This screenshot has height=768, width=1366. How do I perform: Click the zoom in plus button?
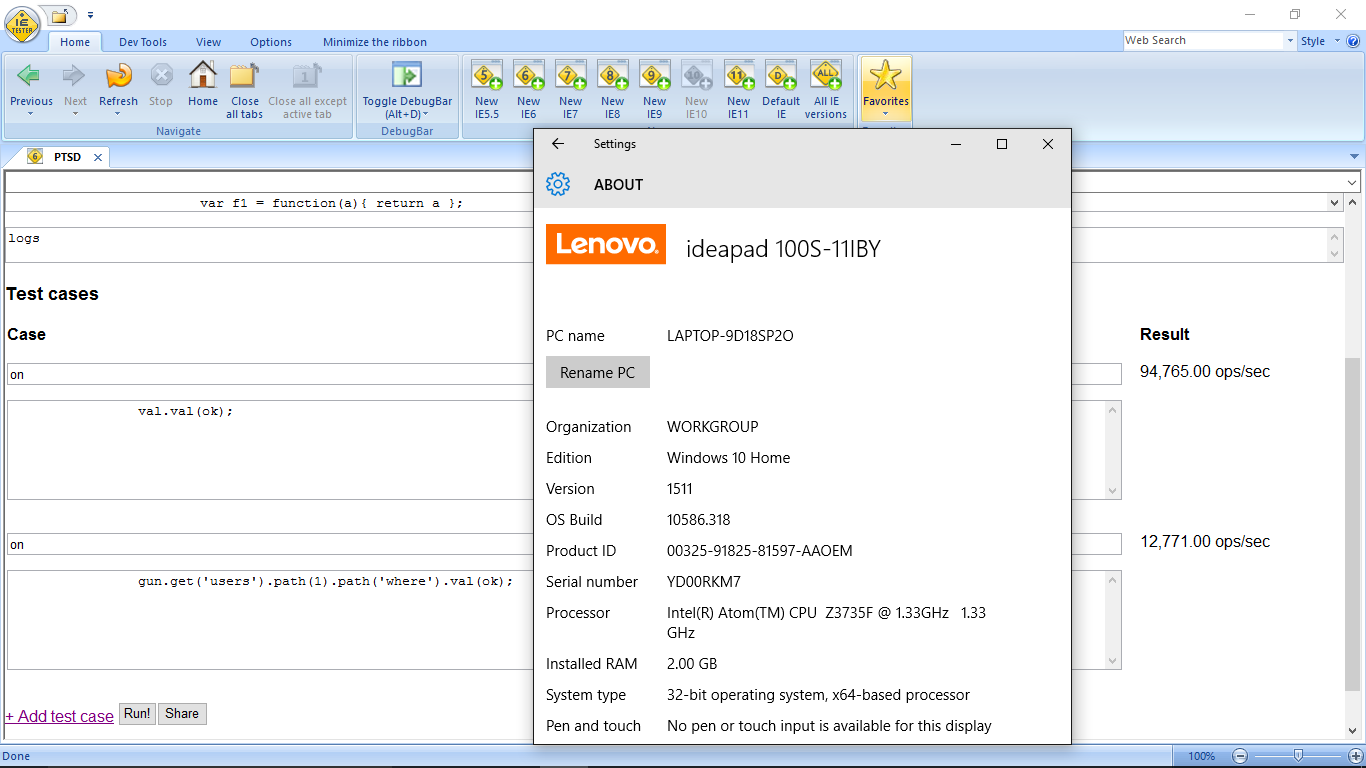(1356, 756)
